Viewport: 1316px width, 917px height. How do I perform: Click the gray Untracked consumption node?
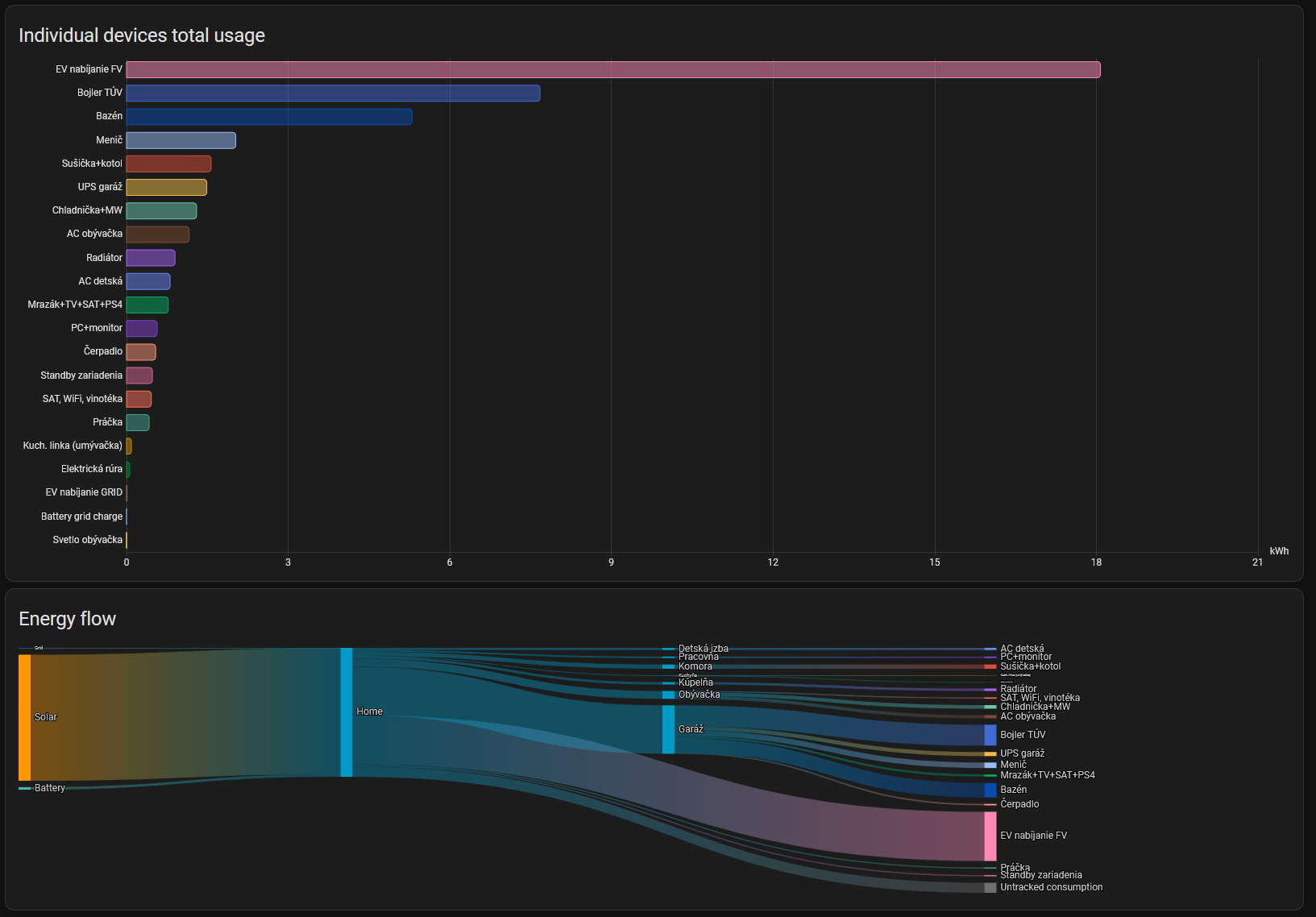click(990, 887)
